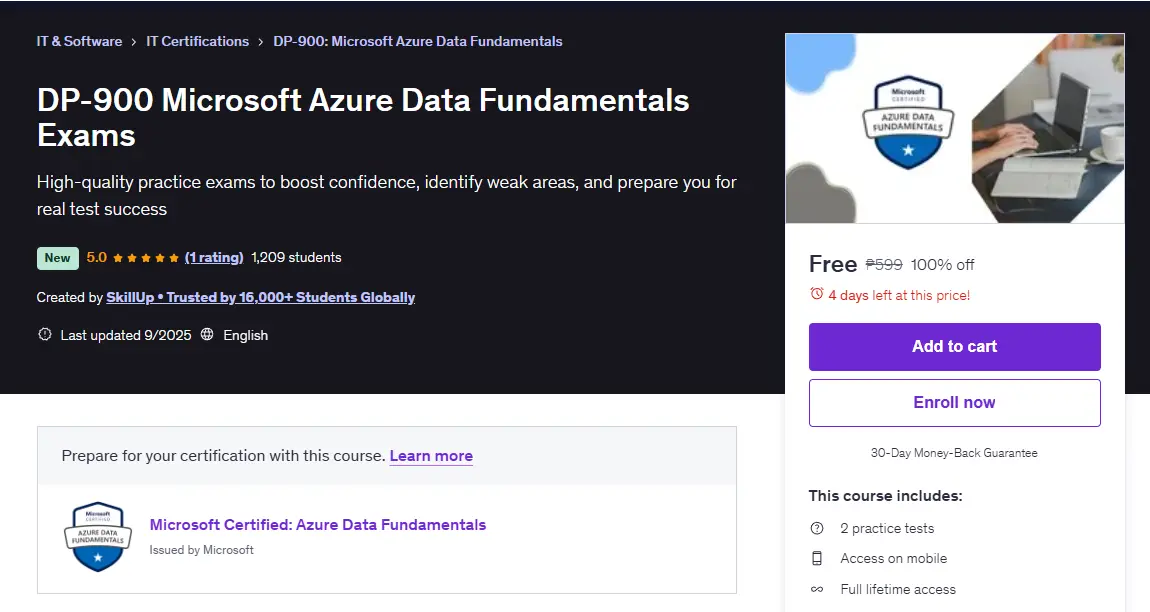Click the 1,209 students text

pos(296,258)
